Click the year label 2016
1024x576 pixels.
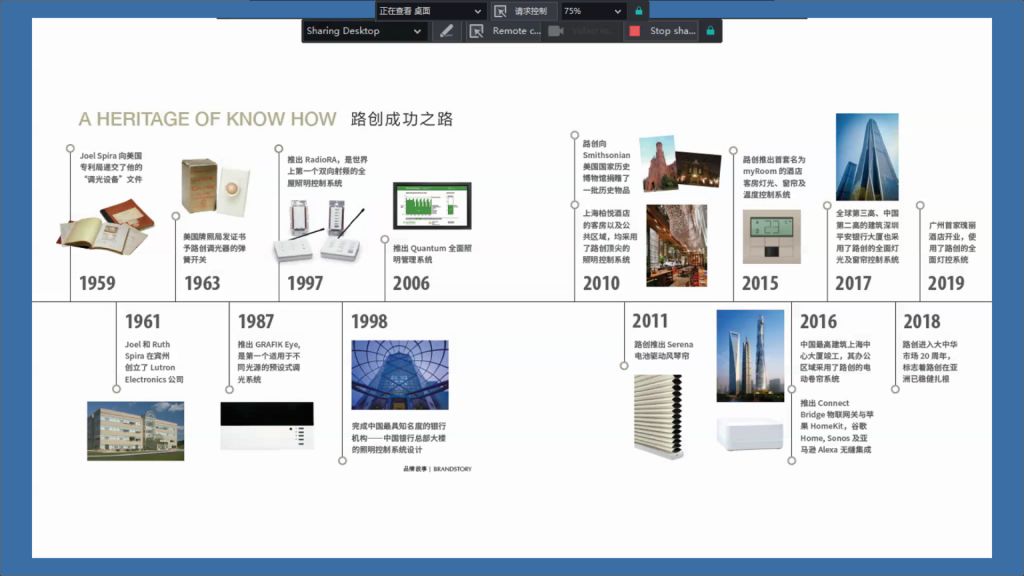818,321
